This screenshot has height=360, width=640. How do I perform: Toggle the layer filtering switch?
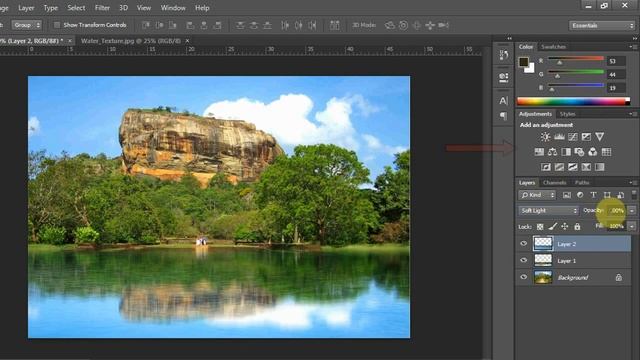tap(634, 194)
